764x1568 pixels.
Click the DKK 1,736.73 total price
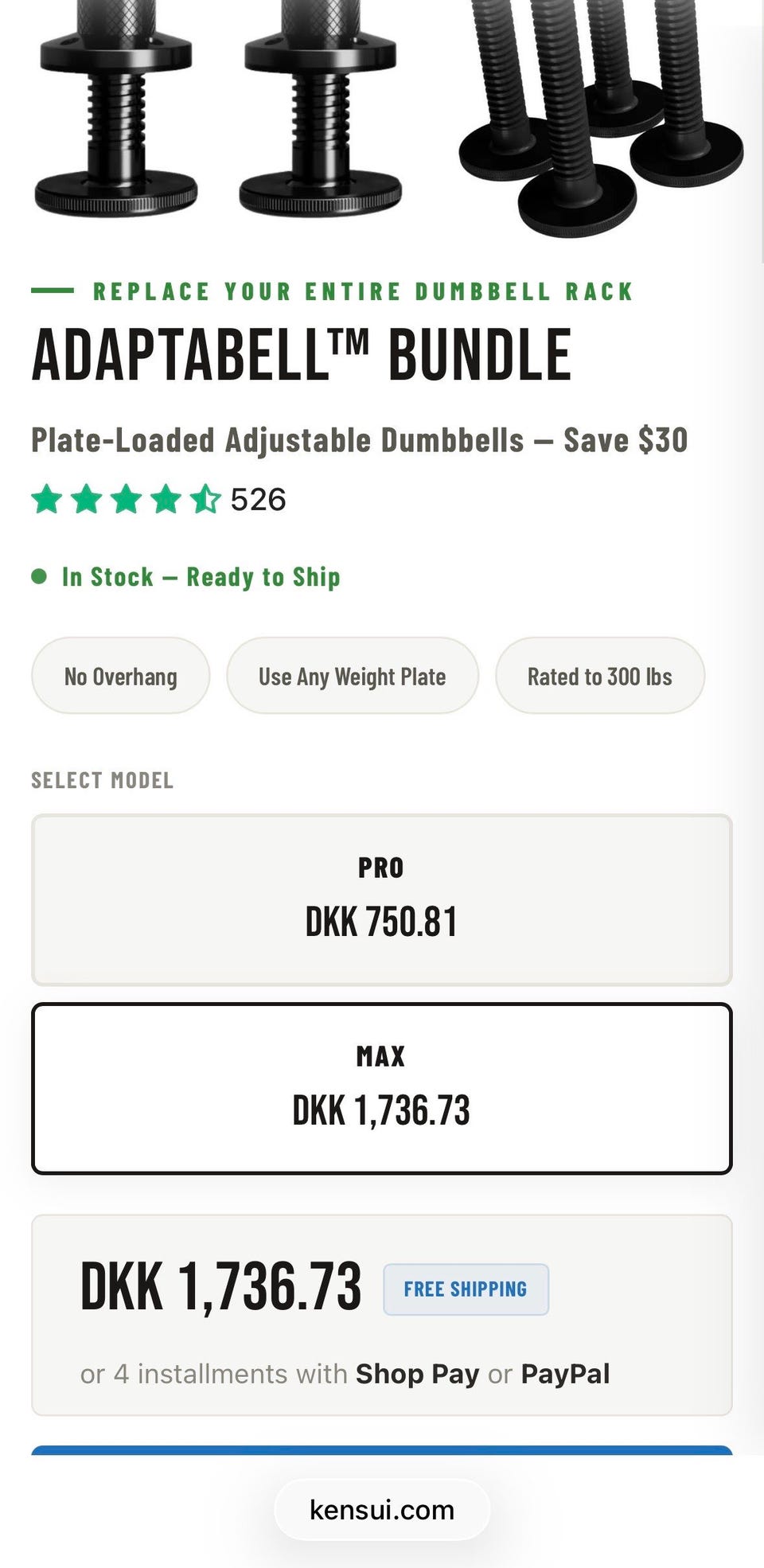click(x=220, y=1287)
